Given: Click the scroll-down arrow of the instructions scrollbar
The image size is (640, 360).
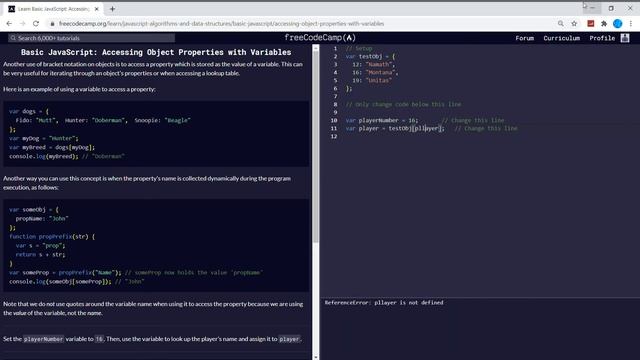Looking at the screenshot, I should coord(316,357).
